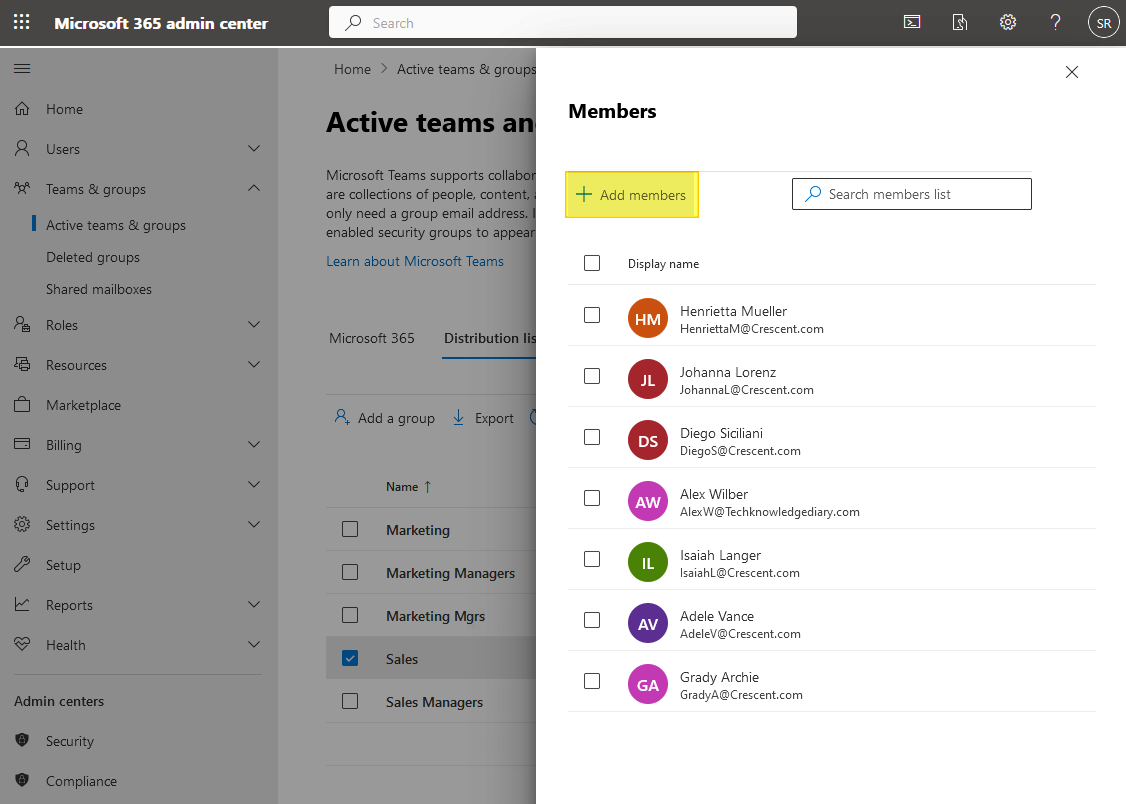This screenshot has width=1126, height=804.
Task: Open the Settings gear in the top bar
Action: pos(1007,21)
